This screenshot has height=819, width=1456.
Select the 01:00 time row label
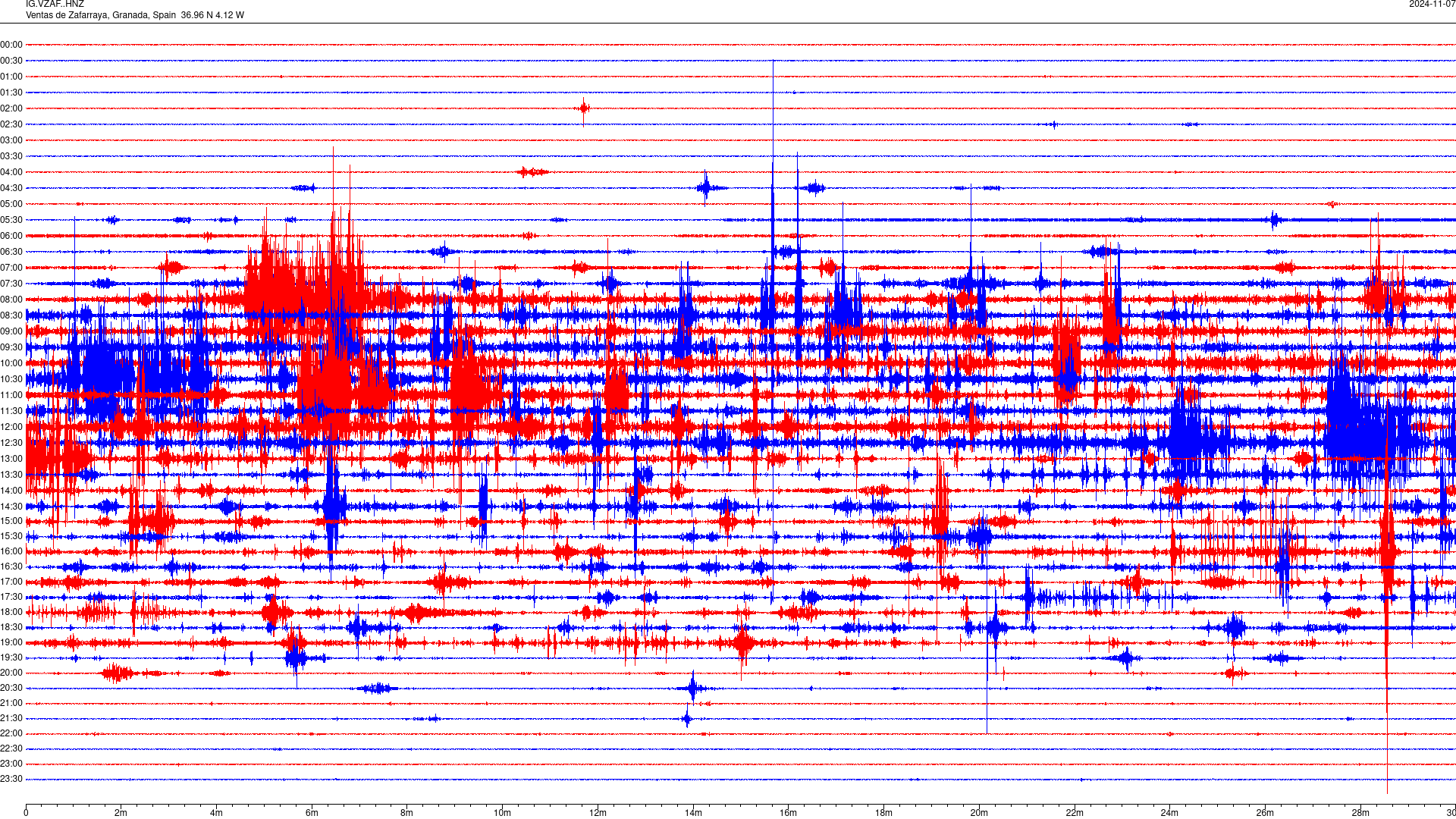(11, 77)
